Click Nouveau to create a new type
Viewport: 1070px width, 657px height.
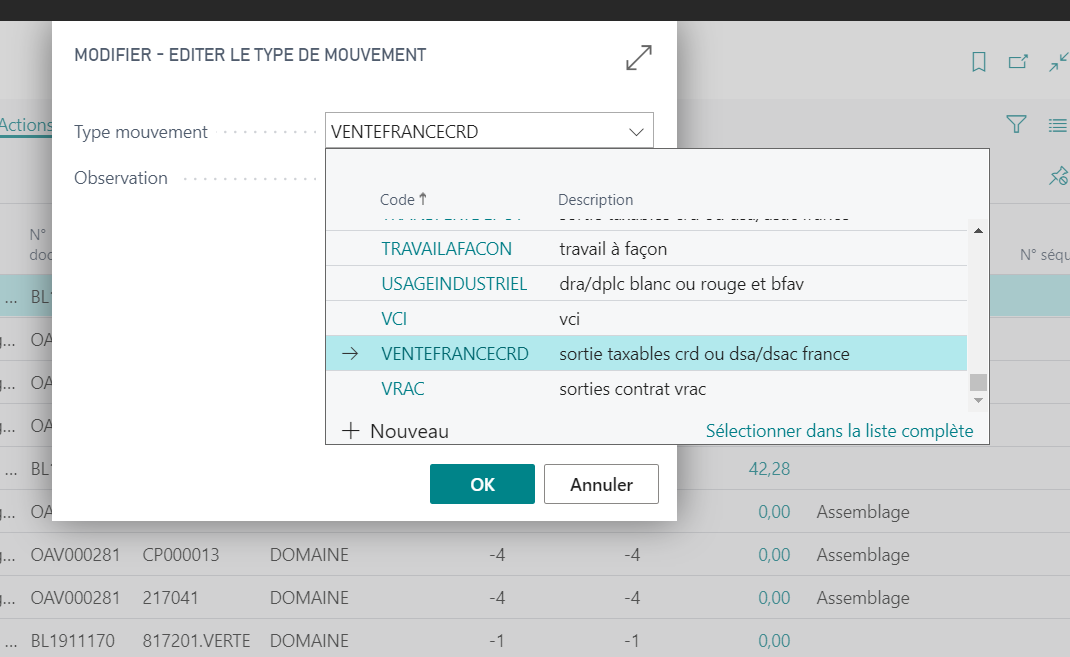click(x=409, y=430)
